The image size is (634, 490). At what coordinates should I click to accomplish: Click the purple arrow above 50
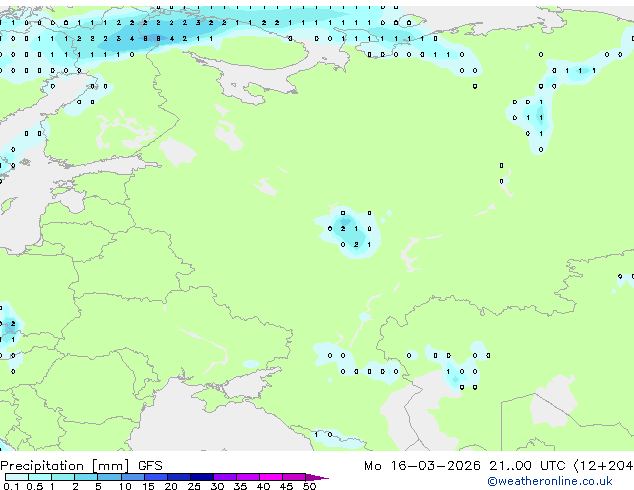[317, 477]
